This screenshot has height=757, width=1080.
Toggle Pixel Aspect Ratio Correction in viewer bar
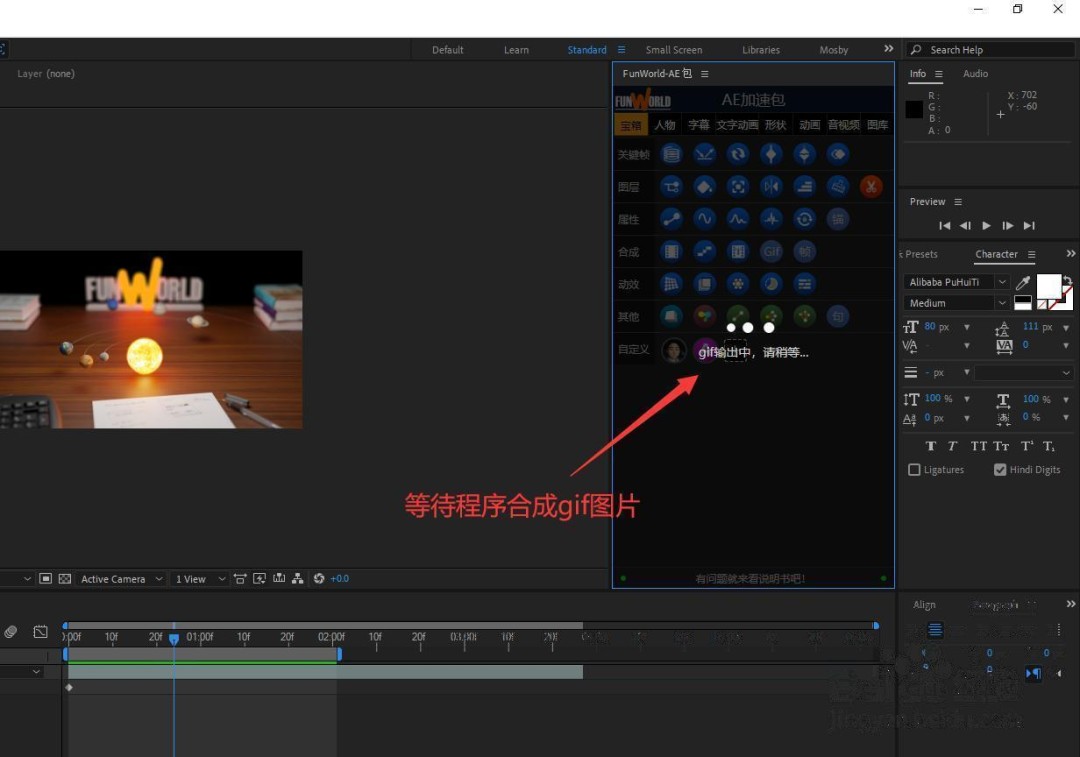pos(240,579)
